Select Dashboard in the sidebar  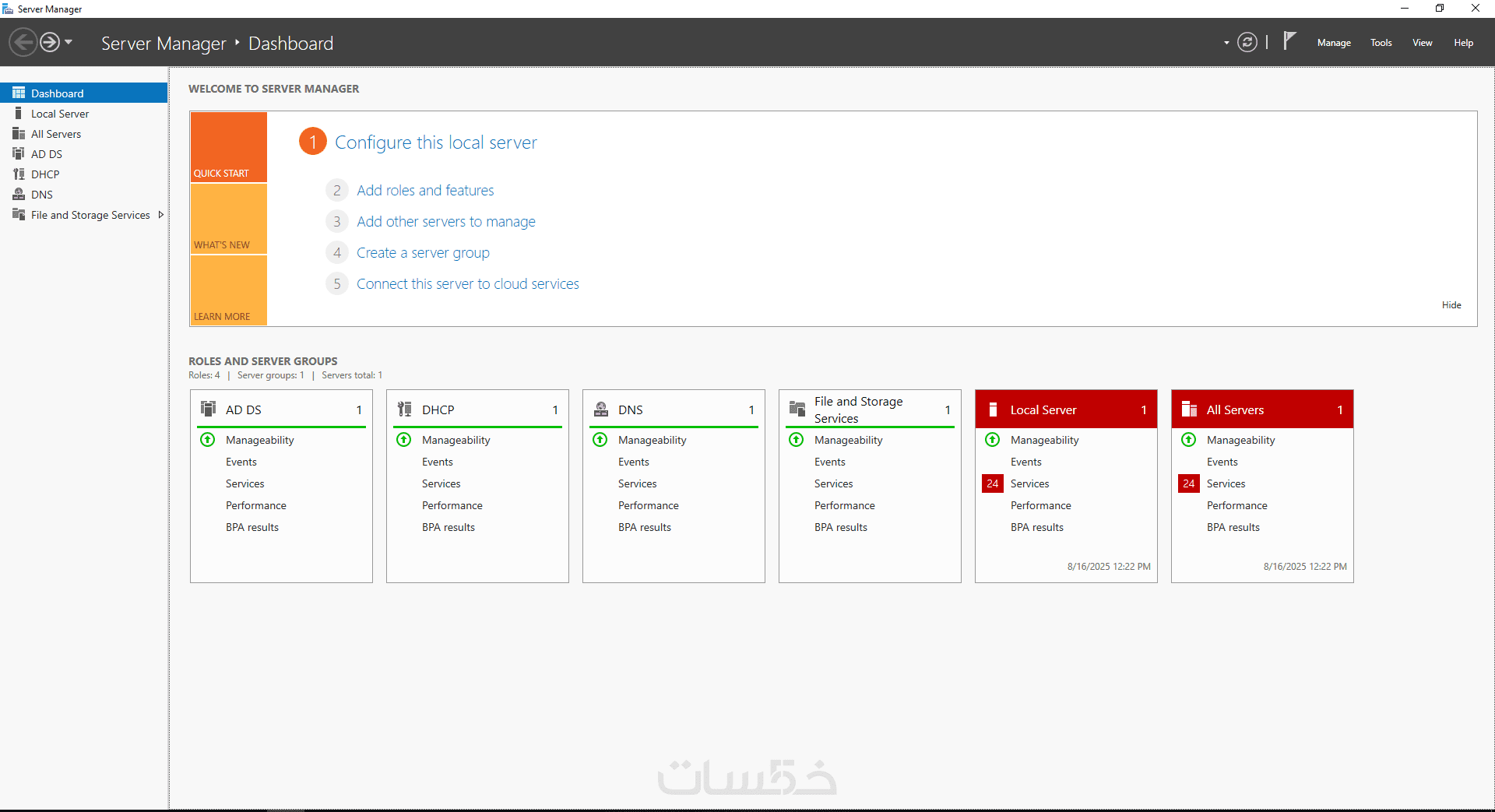(x=84, y=93)
